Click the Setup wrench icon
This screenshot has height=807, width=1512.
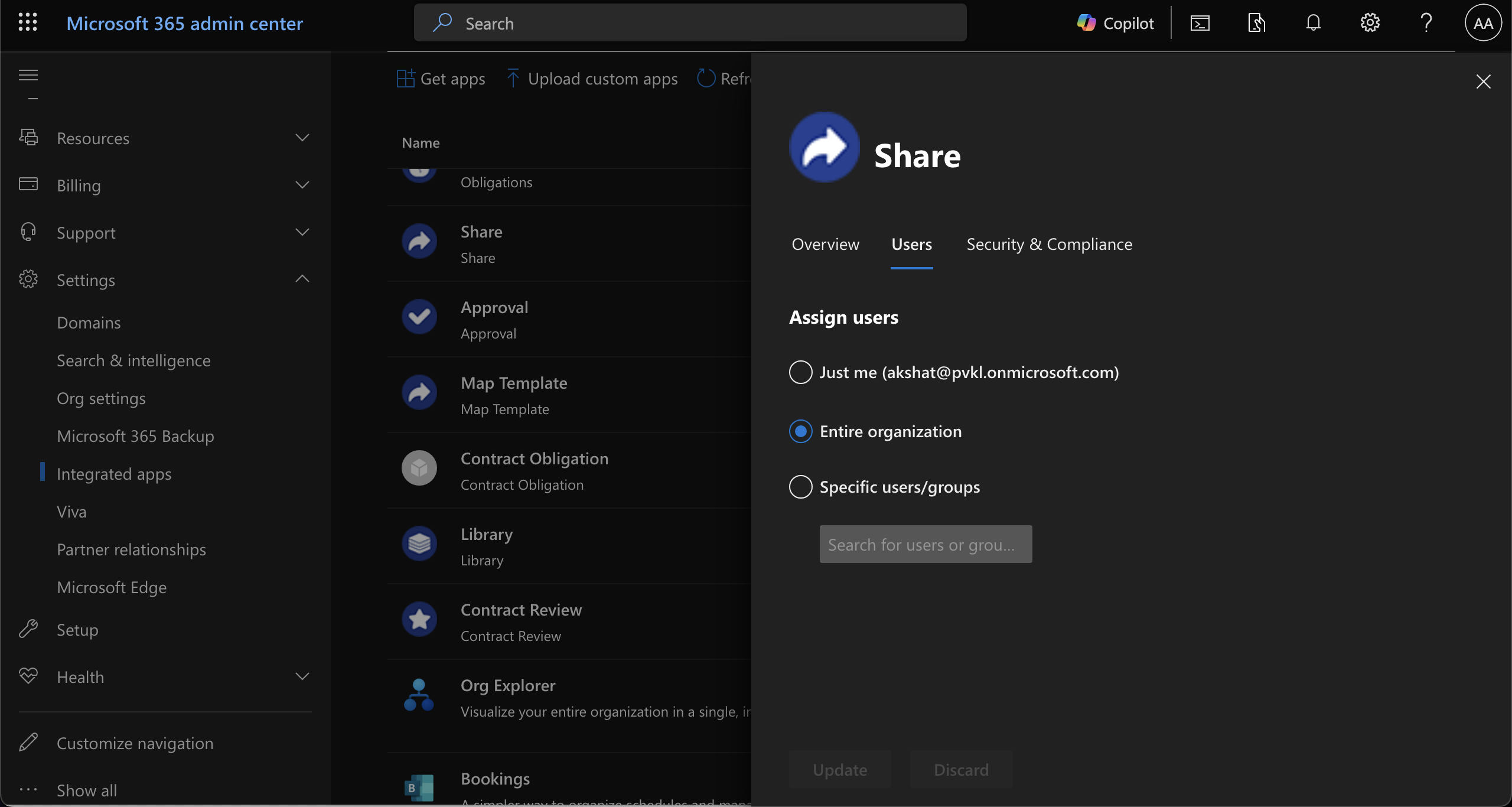point(28,629)
